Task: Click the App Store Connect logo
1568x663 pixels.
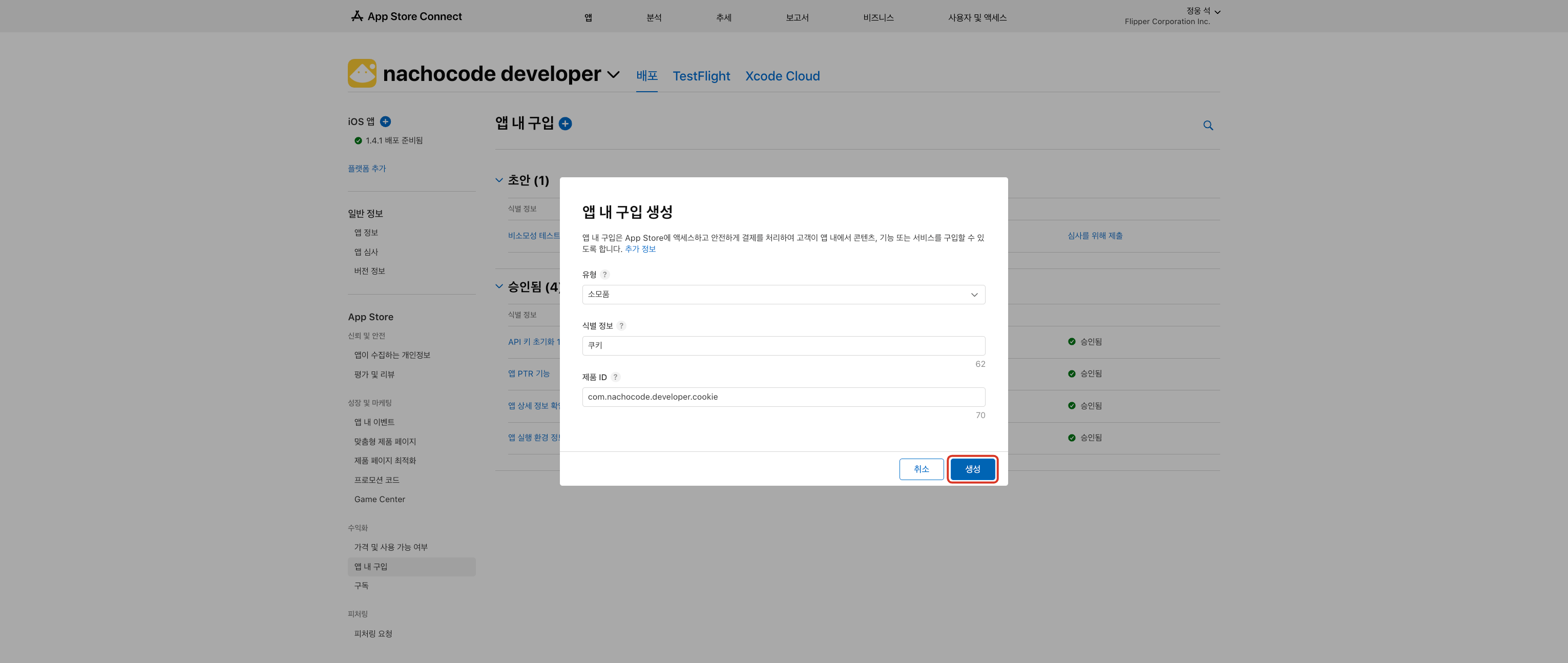Action: point(406,16)
